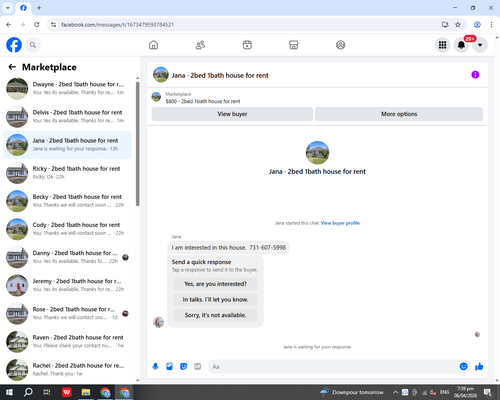
Task: Click the View buyer button
Action: coord(232,114)
